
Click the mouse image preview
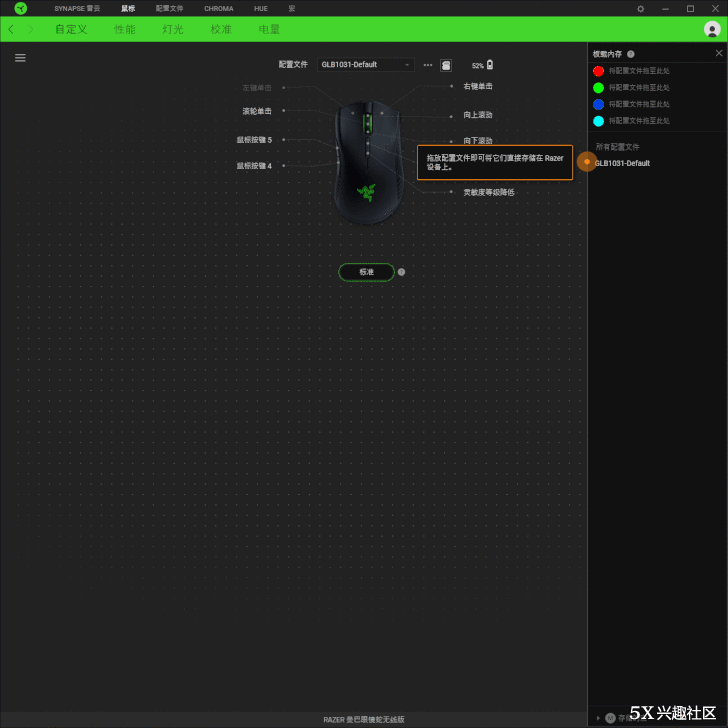367,162
